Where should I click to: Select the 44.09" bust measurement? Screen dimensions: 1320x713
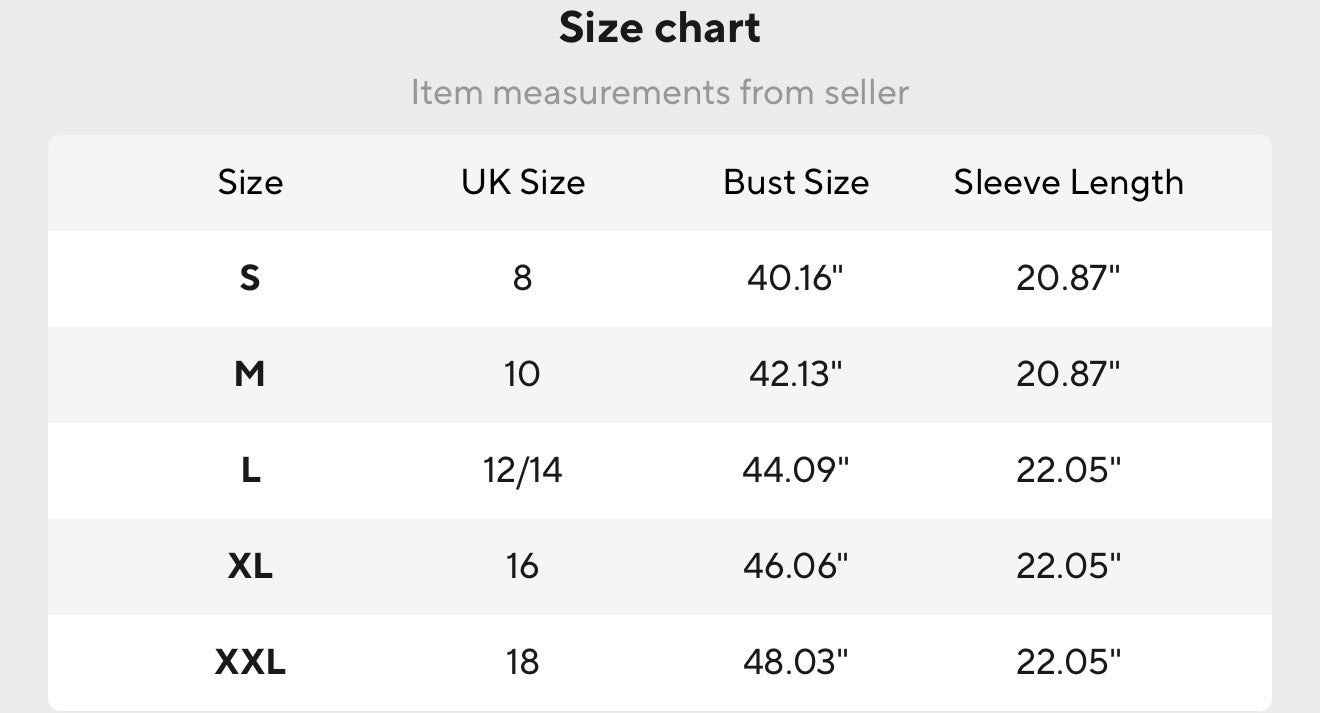pyautogui.click(x=796, y=470)
